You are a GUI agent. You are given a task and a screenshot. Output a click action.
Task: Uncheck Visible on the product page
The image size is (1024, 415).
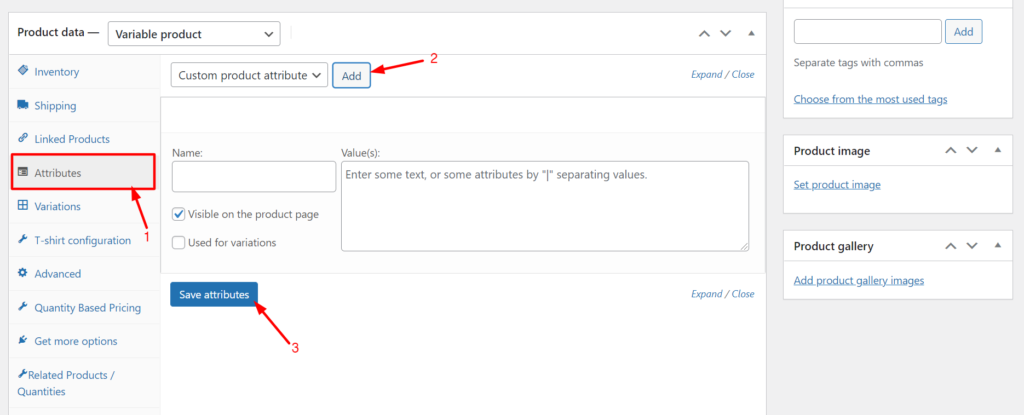178,214
